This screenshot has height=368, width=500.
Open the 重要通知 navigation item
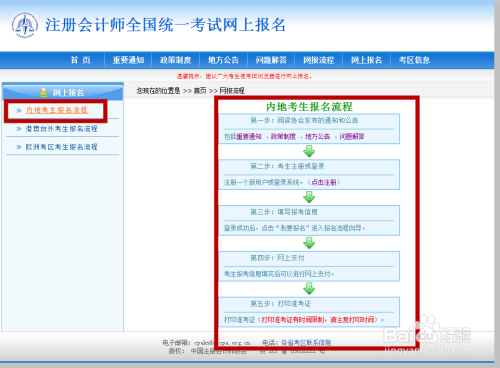[x=128, y=60]
